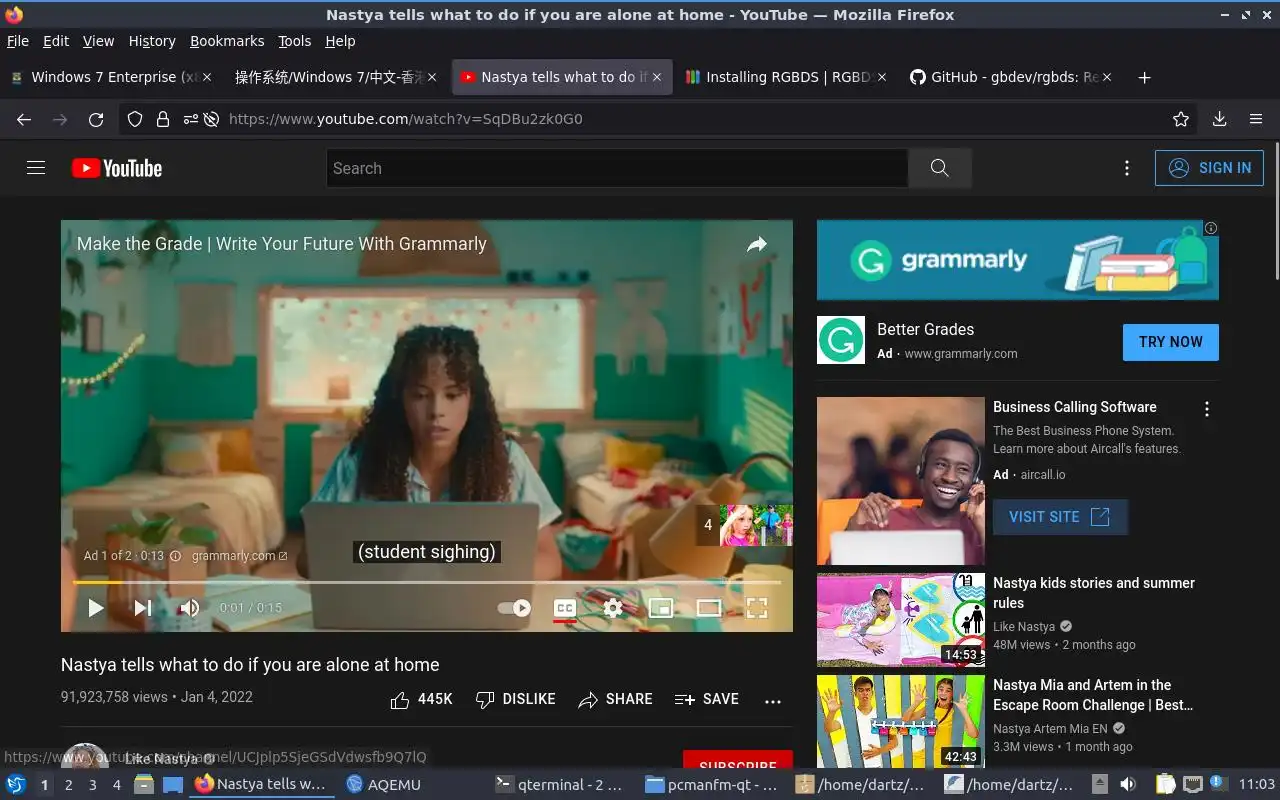Click the VISIT SITE button
This screenshot has height=800, width=1280.
(1060, 517)
